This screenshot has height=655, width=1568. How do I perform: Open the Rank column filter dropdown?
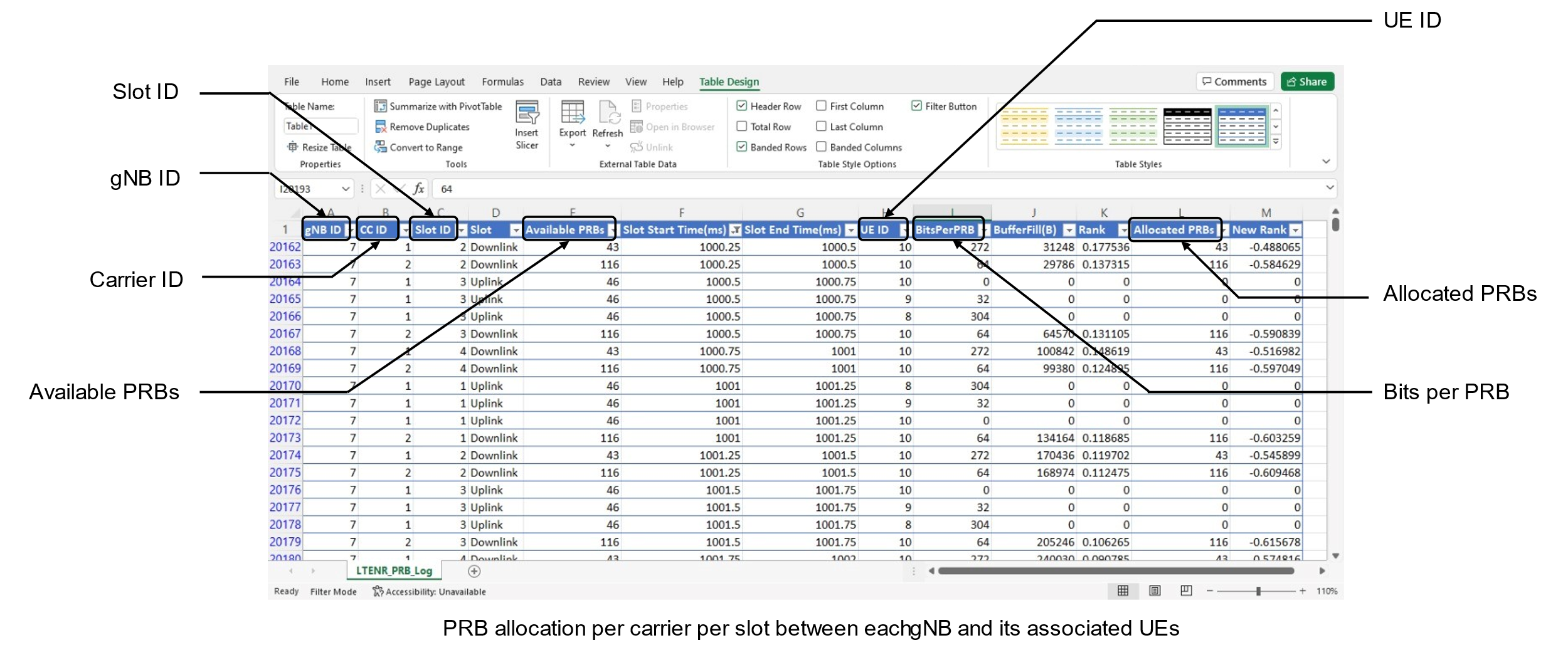tap(1123, 230)
